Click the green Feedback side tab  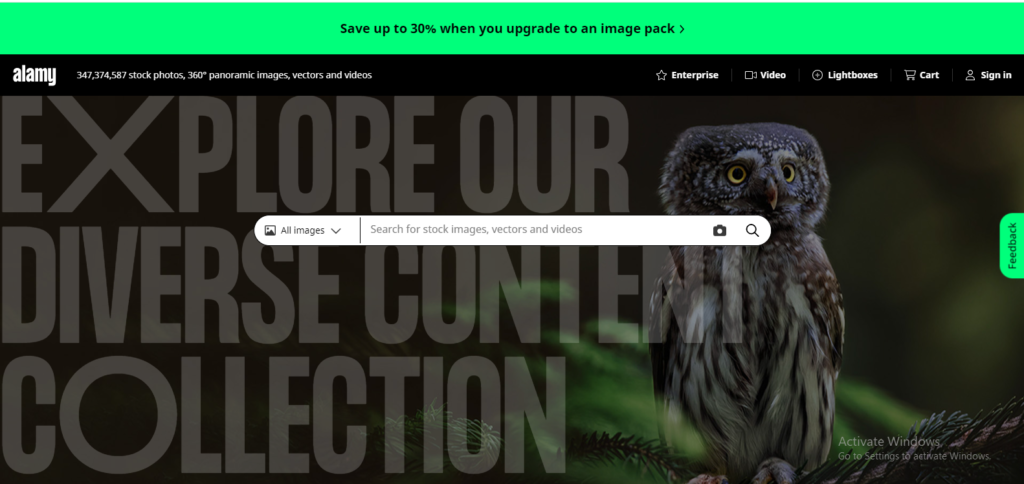click(1012, 246)
